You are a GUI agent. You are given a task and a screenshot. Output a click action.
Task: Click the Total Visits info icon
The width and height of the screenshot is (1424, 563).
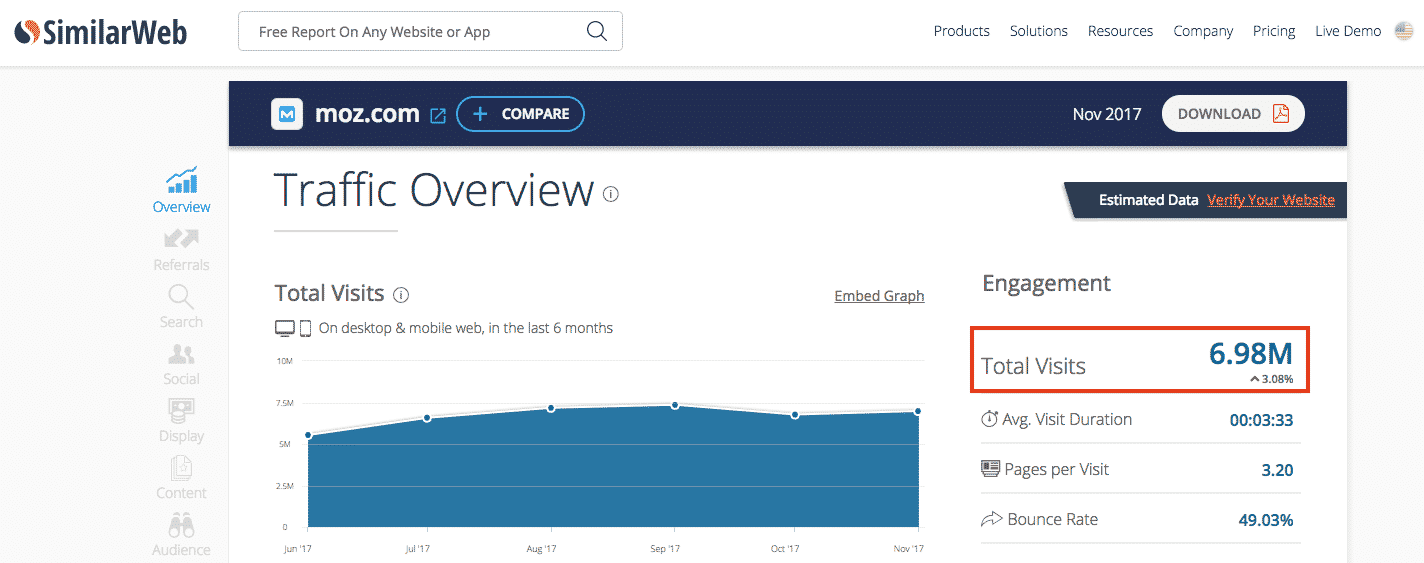(x=401, y=295)
